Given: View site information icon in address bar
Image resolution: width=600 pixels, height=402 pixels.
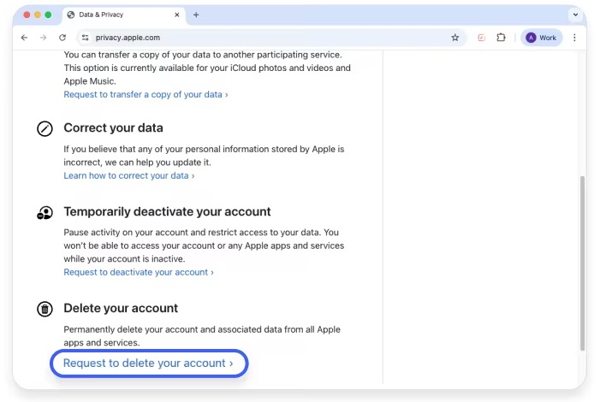Looking at the screenshot, I should [x=85, y=37].
